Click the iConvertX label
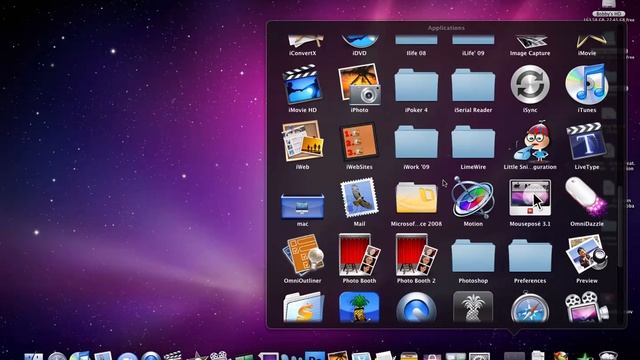This screenshot has width=640, height=360. 302,53
